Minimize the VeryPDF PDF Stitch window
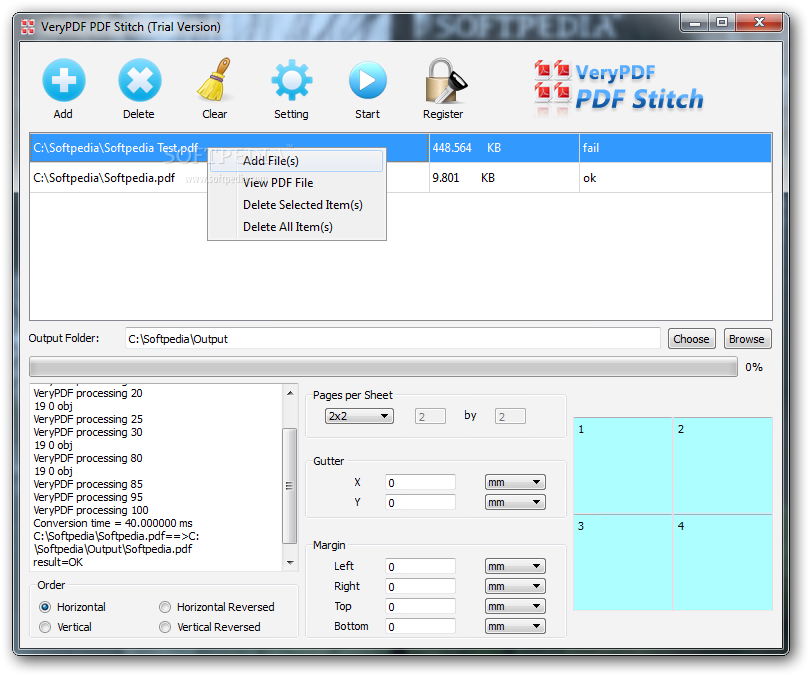The height and width of the screenshot is (676, 810). click(x=695, y=23)
